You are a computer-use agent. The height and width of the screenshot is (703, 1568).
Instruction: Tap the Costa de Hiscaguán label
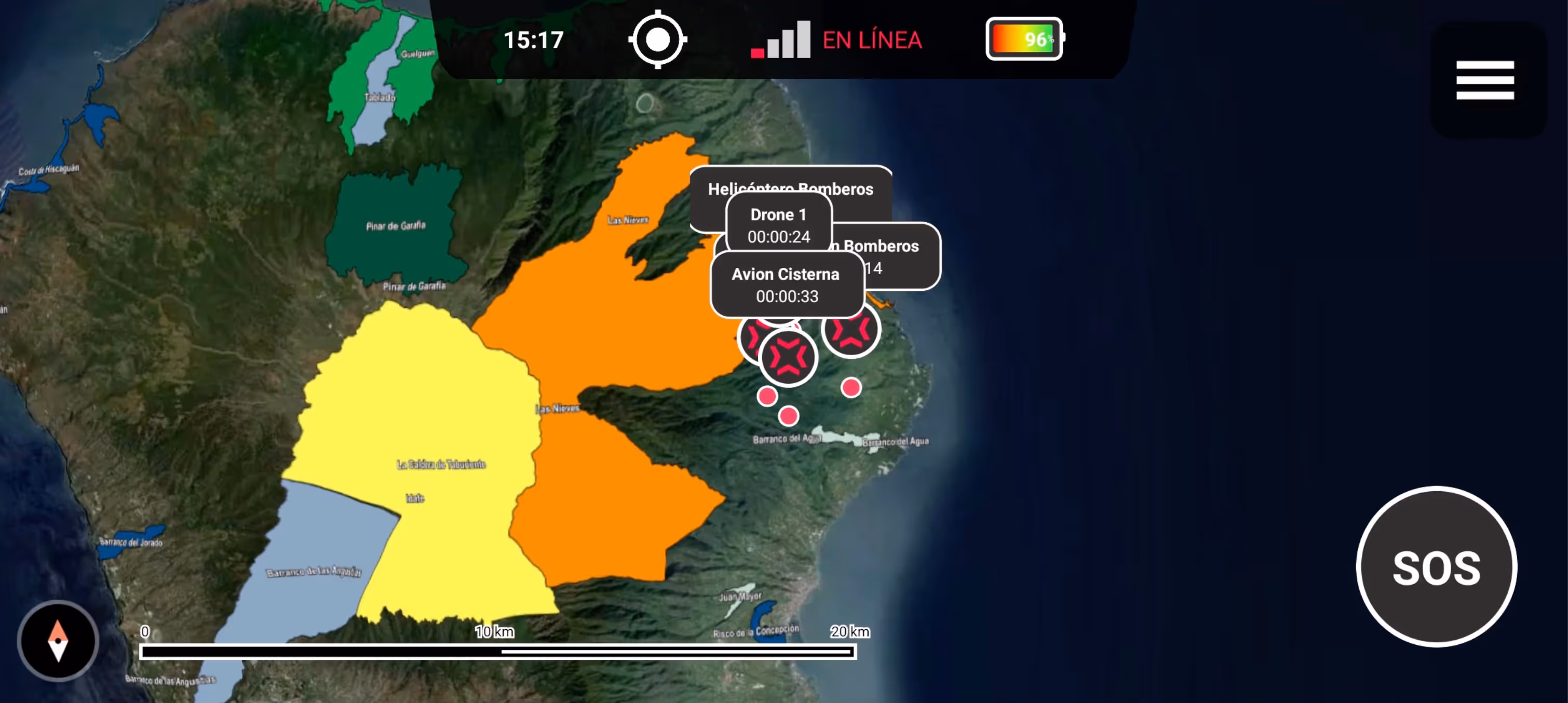point(49,169)
